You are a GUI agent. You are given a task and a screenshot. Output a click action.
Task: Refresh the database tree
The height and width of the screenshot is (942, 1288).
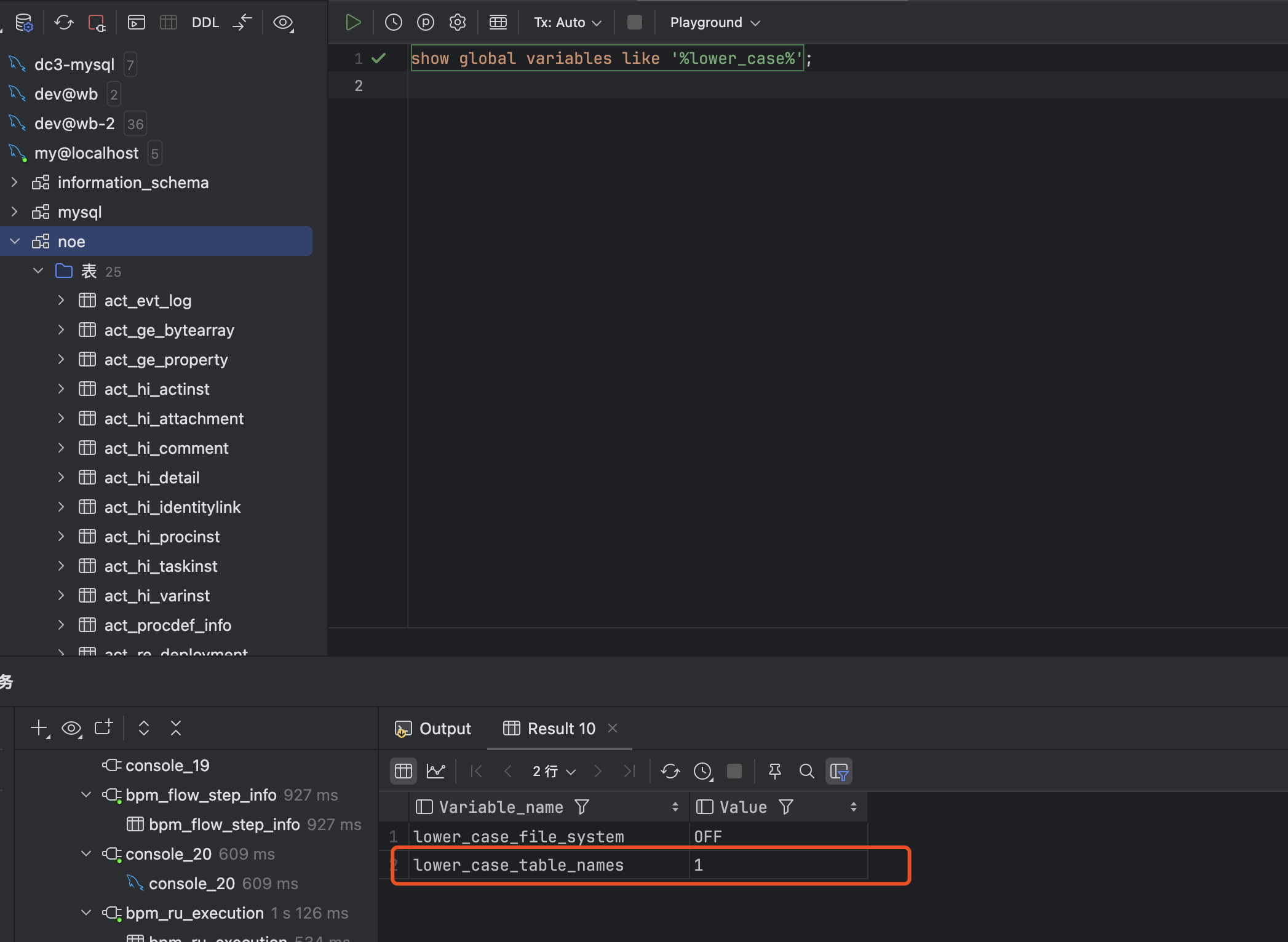[63, 23]
